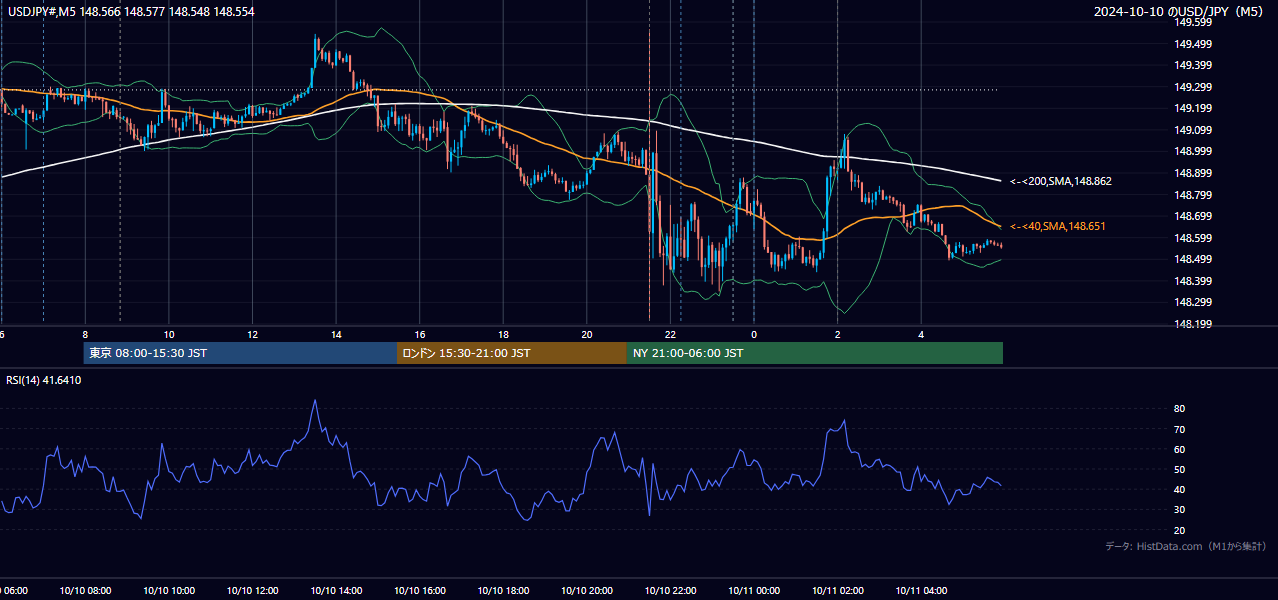Select price axis value 149.399
The width and height of the screenshot is (1278, 600).
(x=1193, y=65)
